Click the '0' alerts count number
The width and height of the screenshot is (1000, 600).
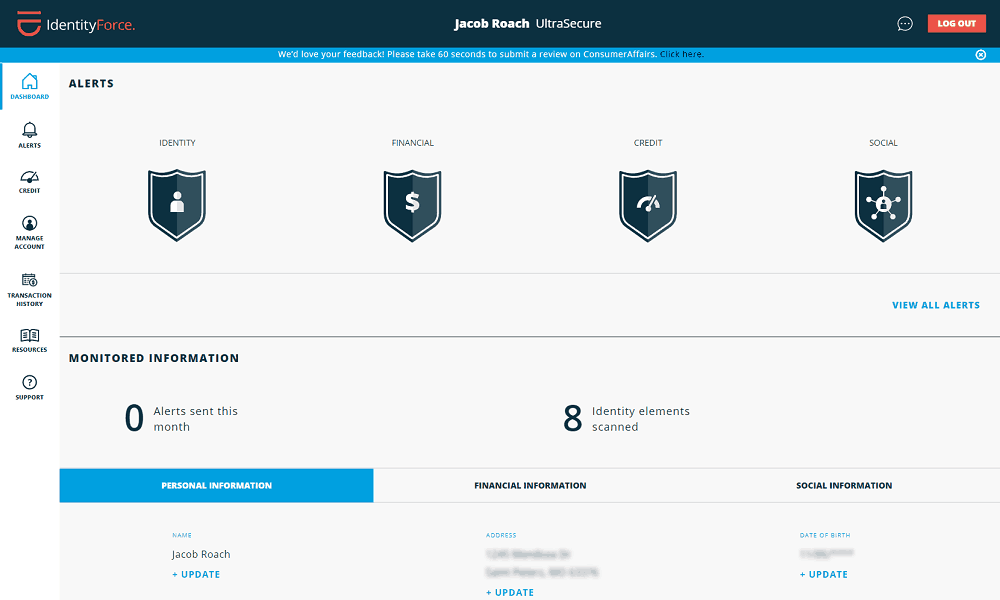click(134, 418)
